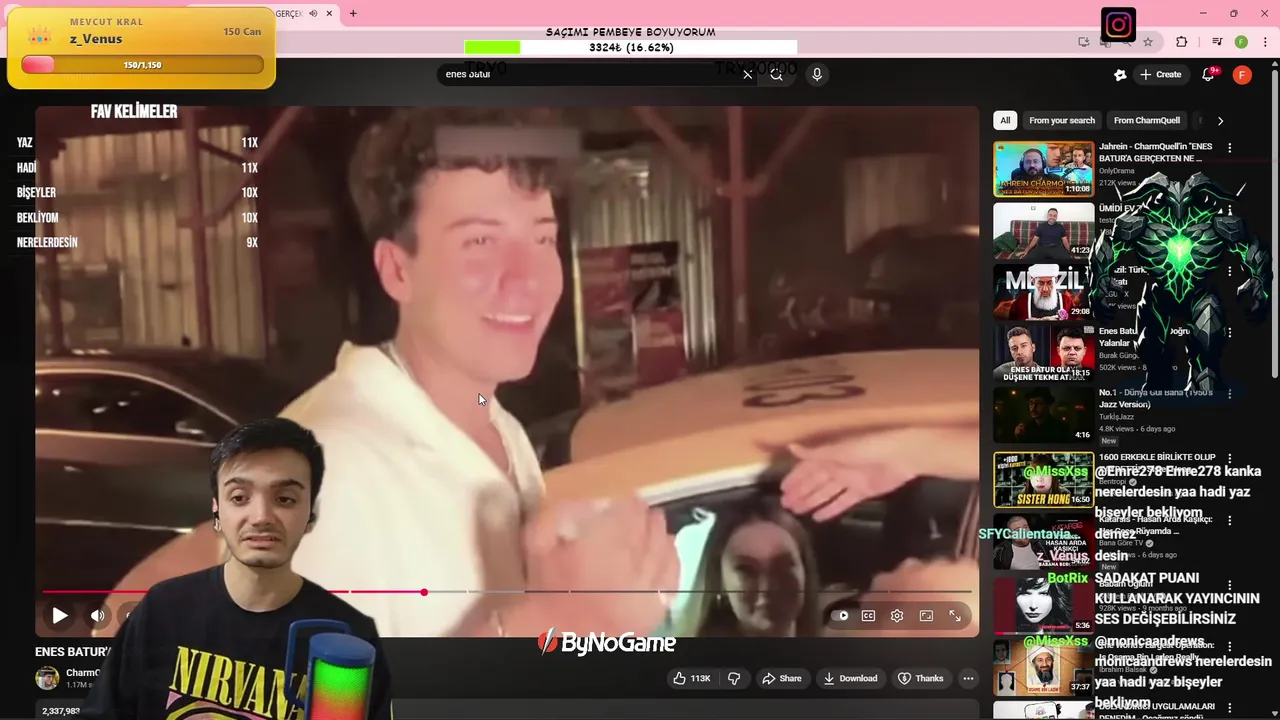Open the '1600 ERKEKLE BİRLİKTE OLUP' title link

point(1157,457)
